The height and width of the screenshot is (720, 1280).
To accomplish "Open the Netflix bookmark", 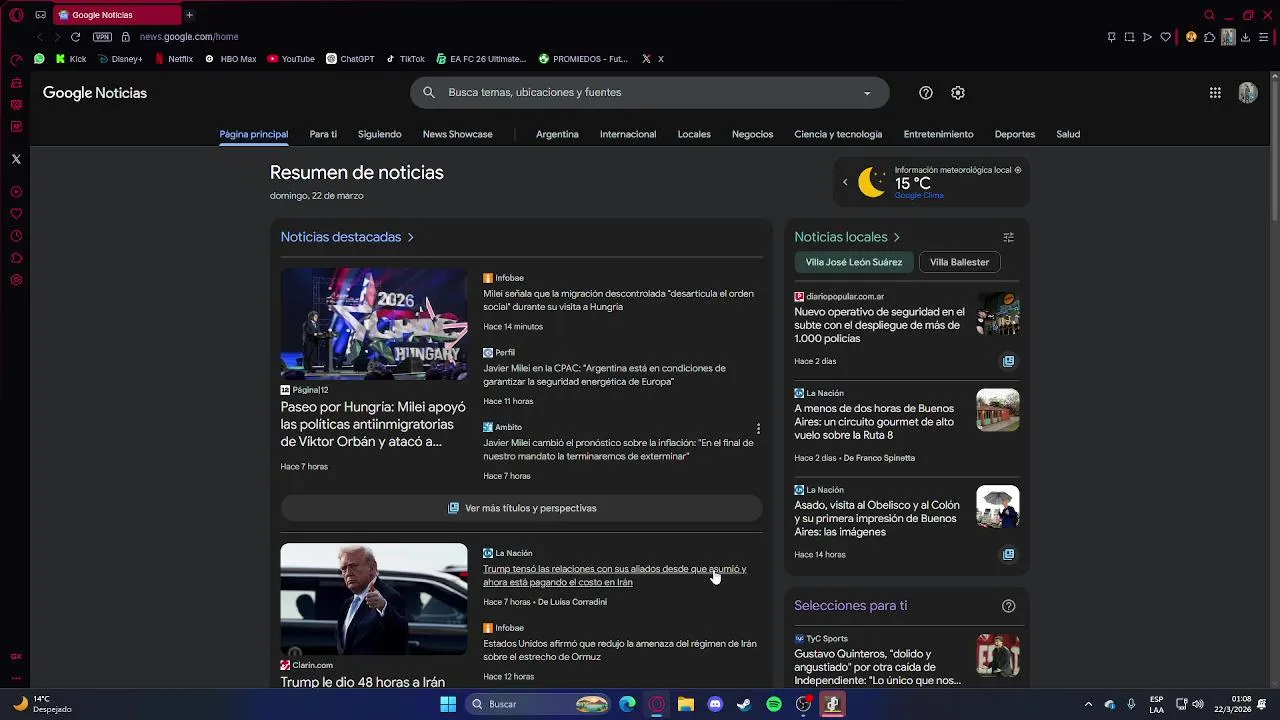I will tap(174, 59).
